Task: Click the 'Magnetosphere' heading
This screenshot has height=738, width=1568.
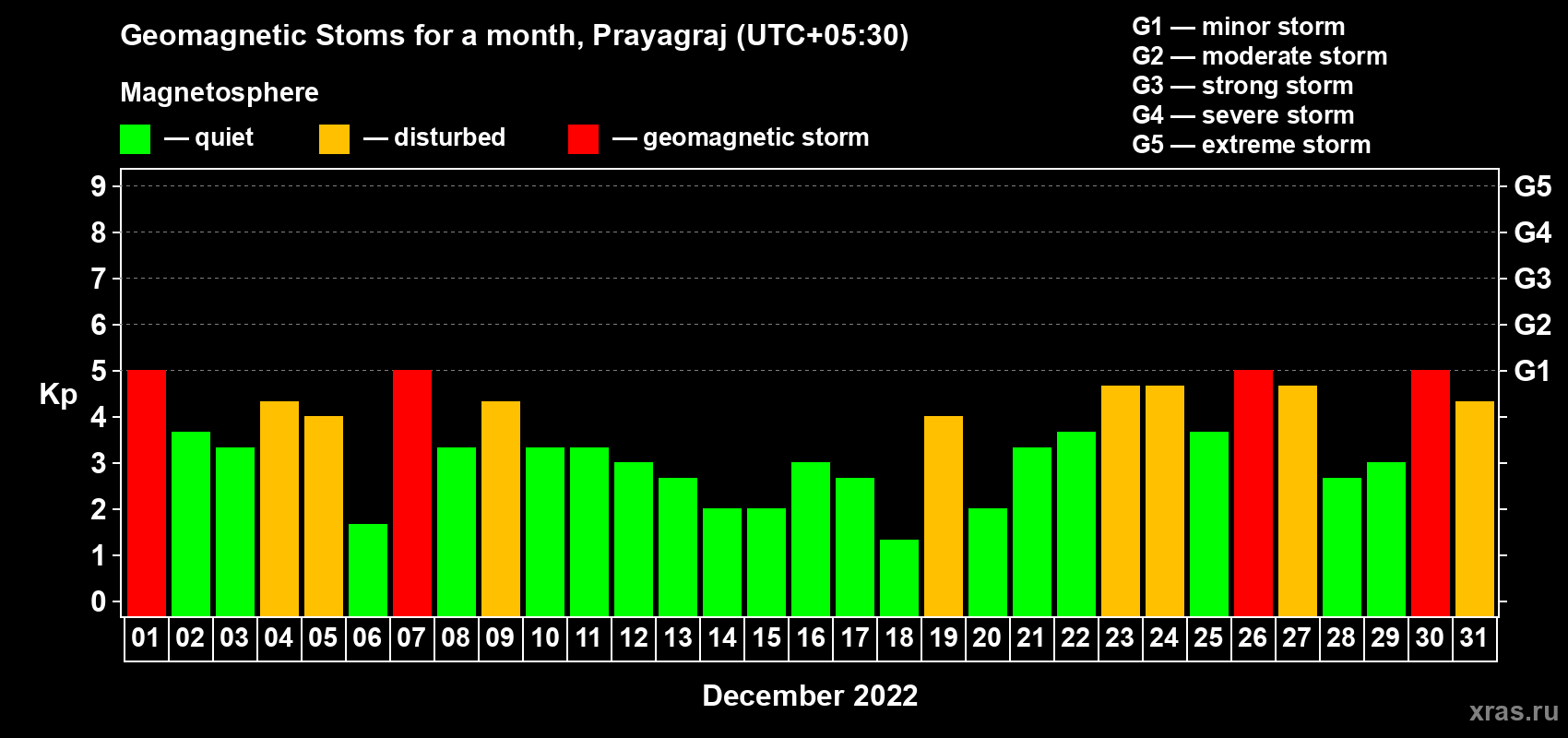Action: click(x=220, y=92)
